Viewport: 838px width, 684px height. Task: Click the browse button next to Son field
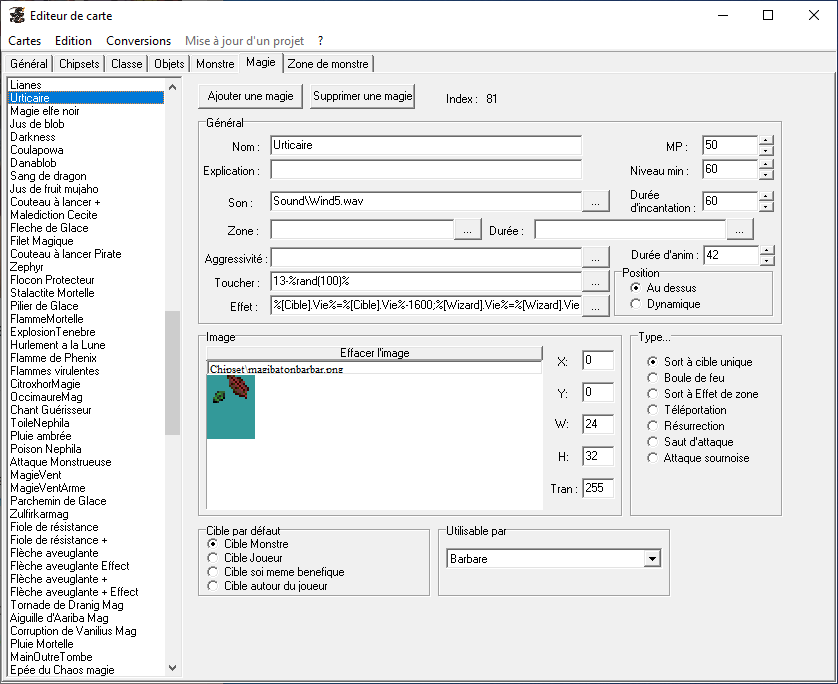(x=595, y=201)
